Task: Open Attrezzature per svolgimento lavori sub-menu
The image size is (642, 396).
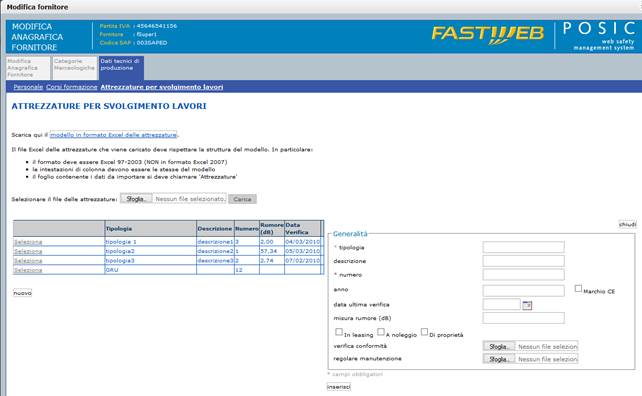Action: coord(162,87)
